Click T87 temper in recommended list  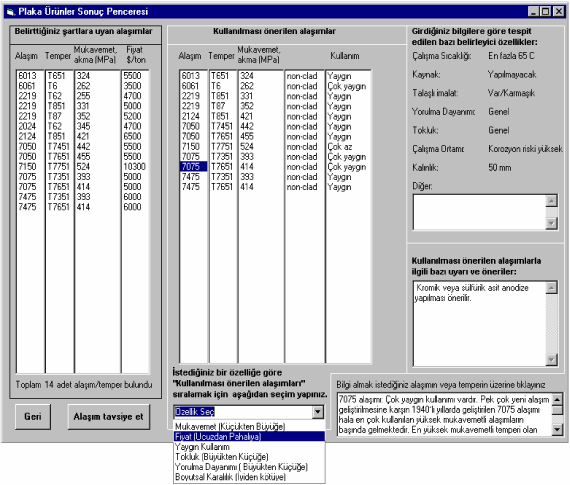(218, 106)
